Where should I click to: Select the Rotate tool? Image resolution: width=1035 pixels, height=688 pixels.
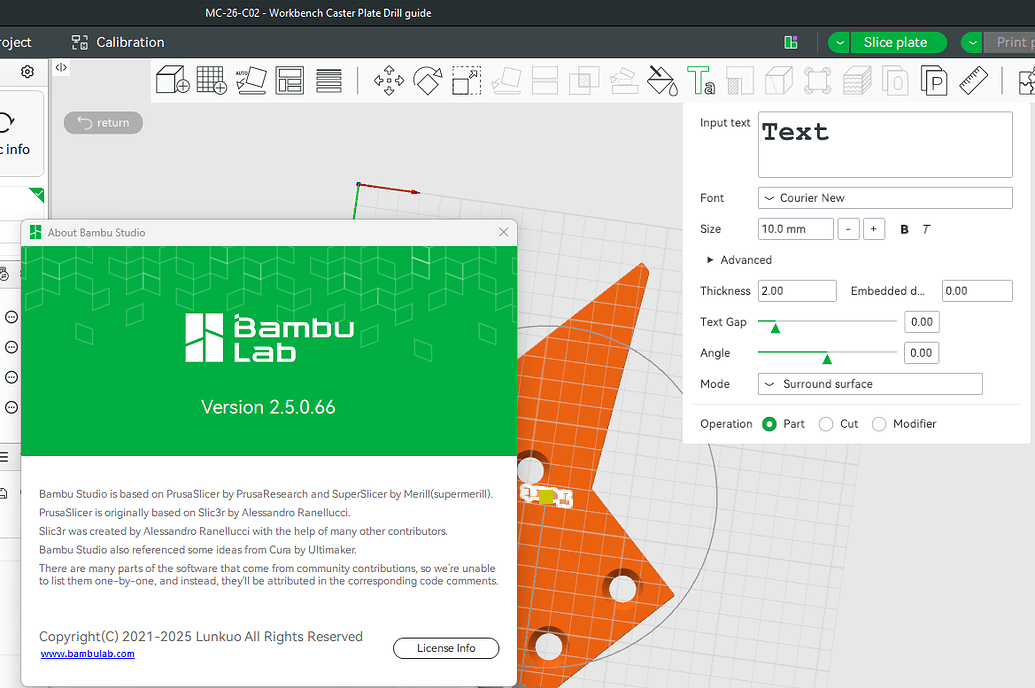(x=428, y=81)
